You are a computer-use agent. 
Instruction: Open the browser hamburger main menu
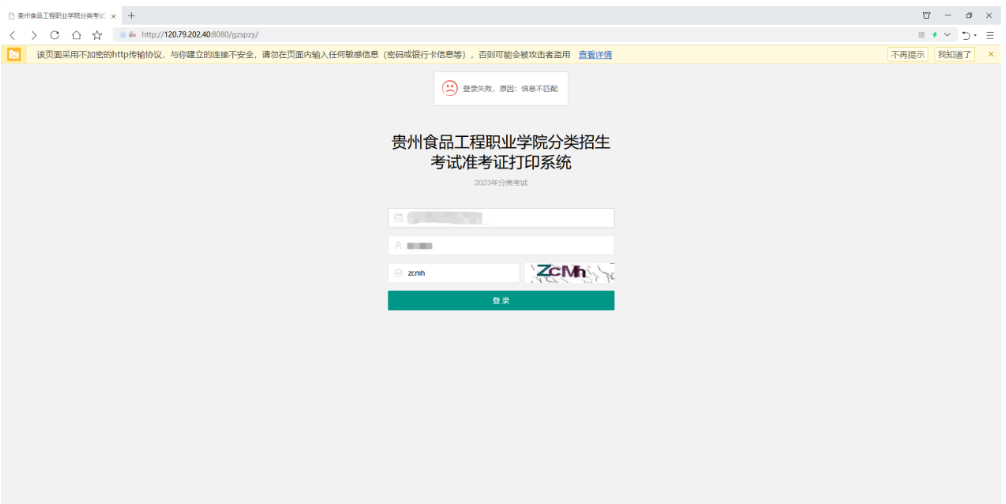(x=990, y=35)
